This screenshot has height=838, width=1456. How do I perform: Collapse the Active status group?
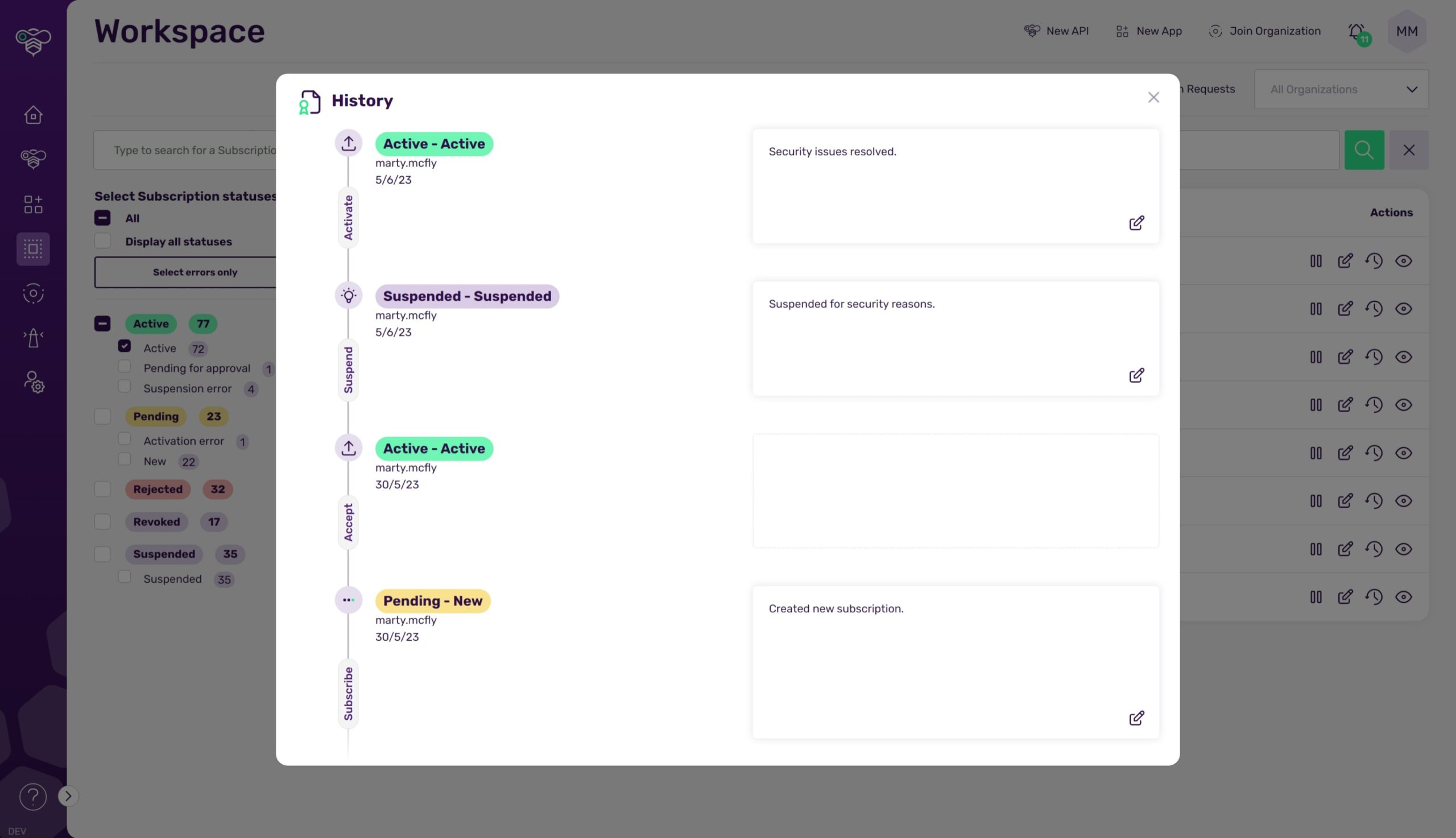[x=102, y=323]
